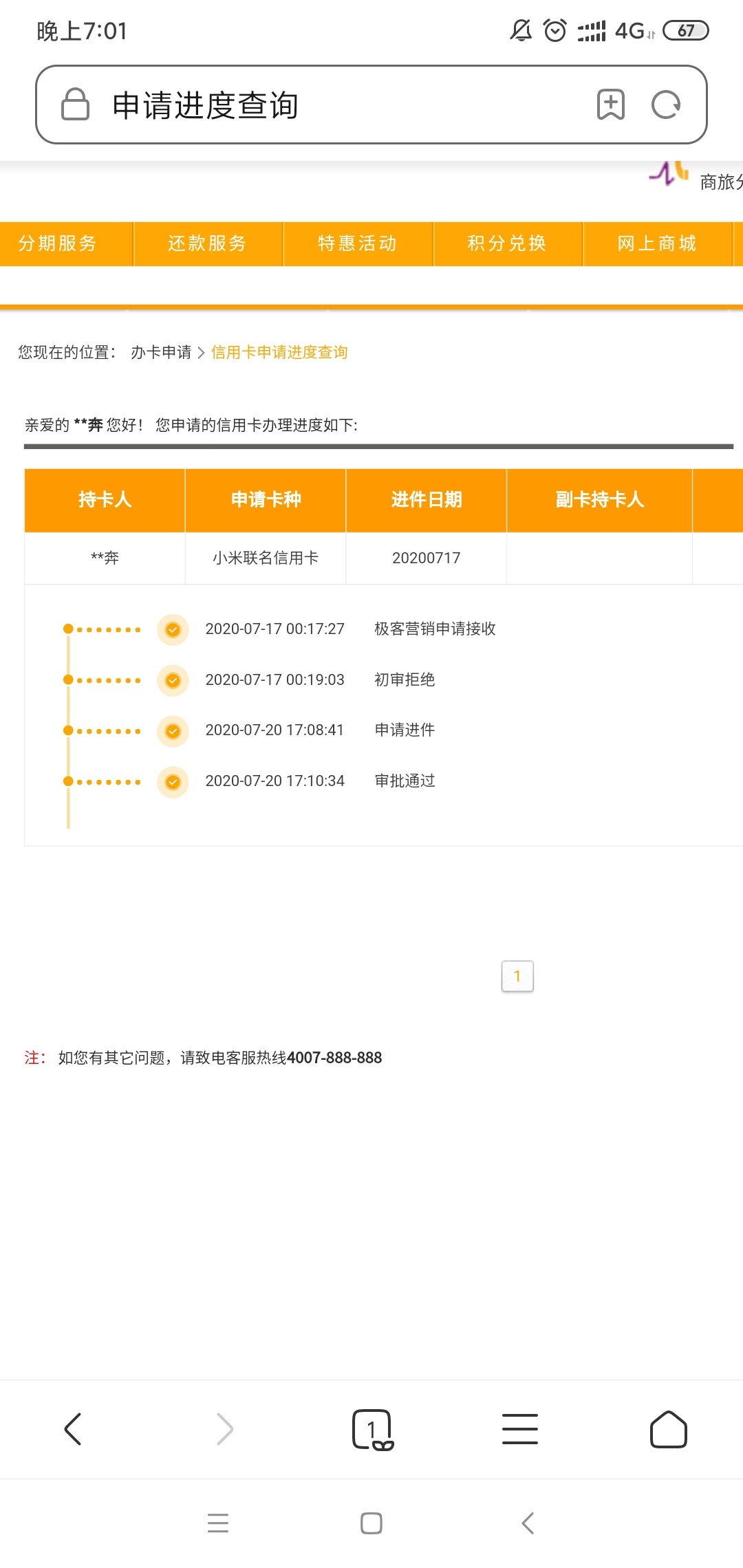
Task: Click the cardholder cell **奔
Action: (x=105, y=558)
